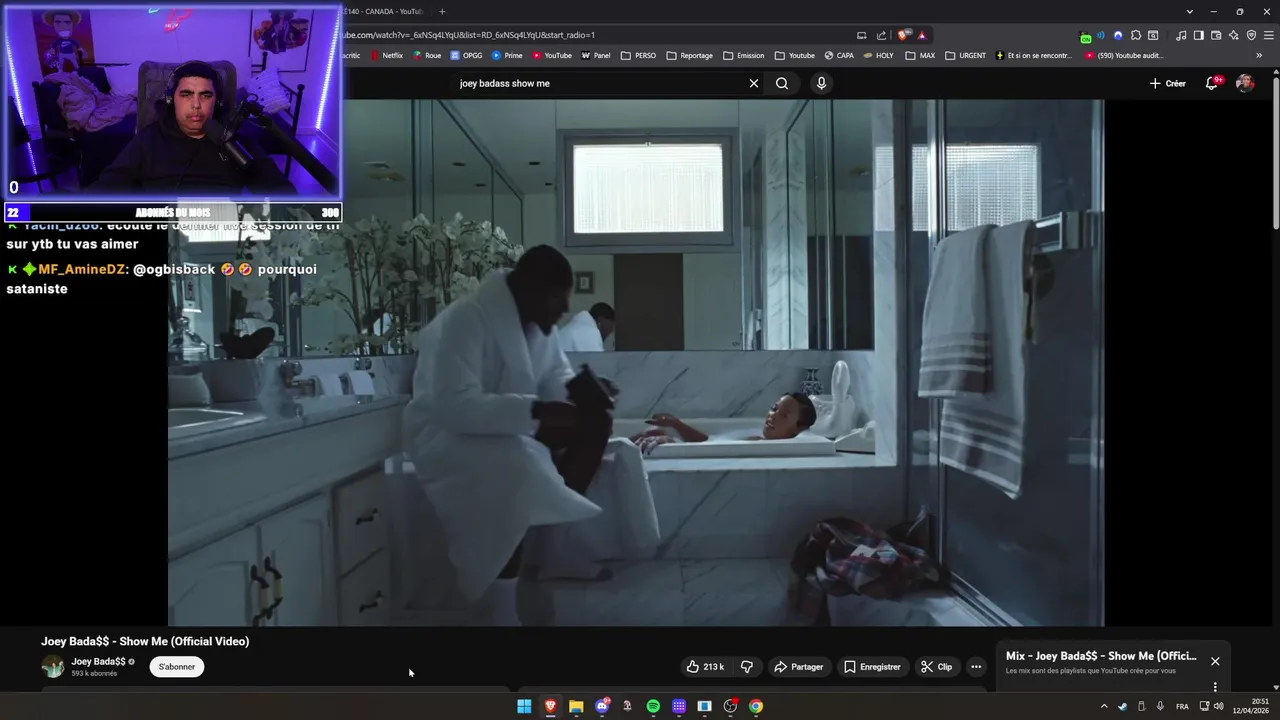Viewport: 1280px width, 720px height.
Task: Open the Prime bookmark
Action: point(507,55)
